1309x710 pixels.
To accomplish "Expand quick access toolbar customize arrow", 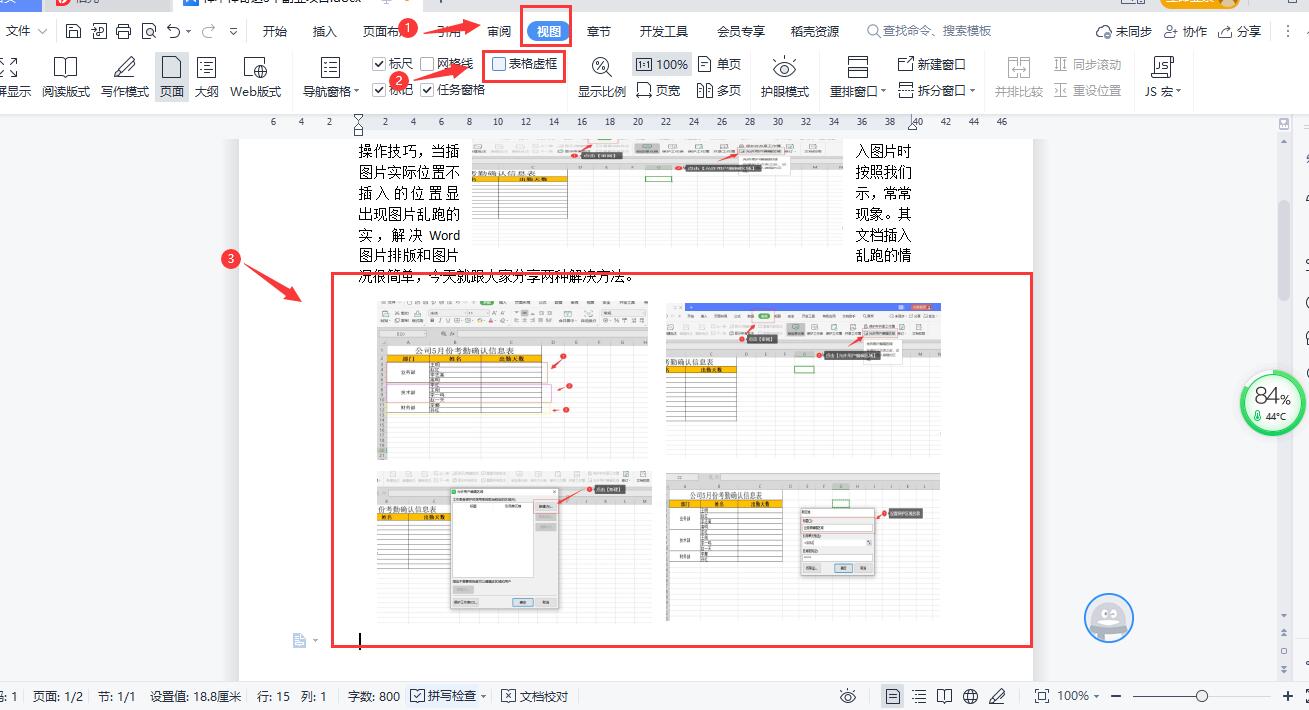I will [234, 31].
